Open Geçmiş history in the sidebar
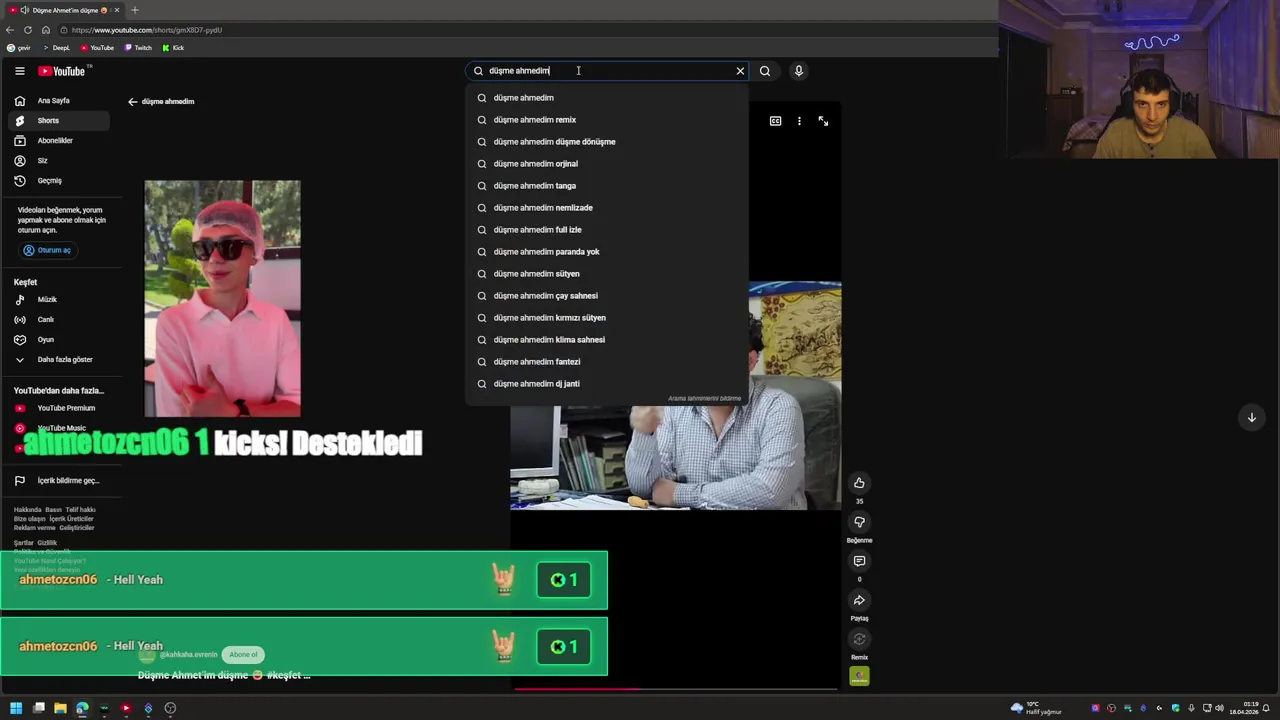 [60, 181]
